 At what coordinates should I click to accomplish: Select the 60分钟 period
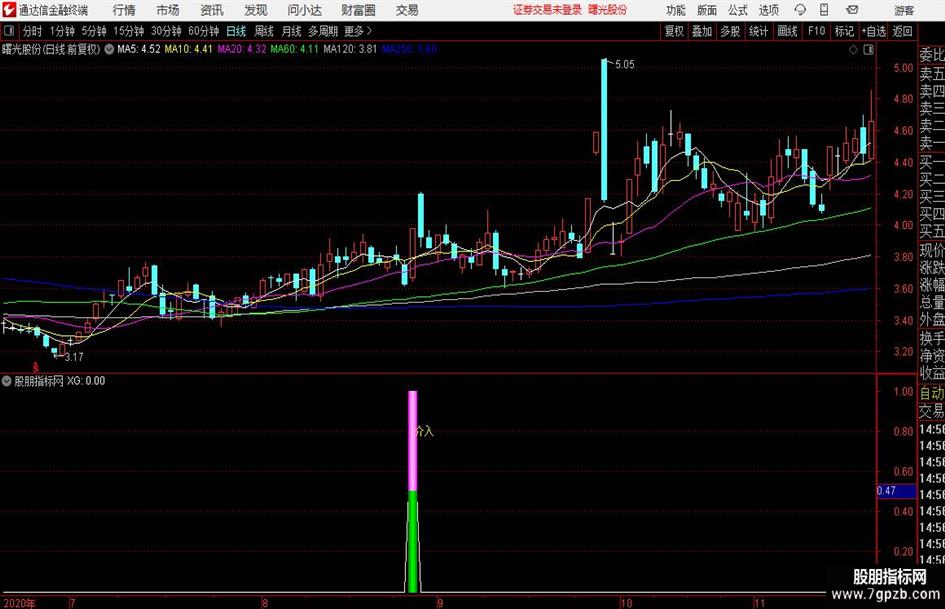tap(203, 31)
